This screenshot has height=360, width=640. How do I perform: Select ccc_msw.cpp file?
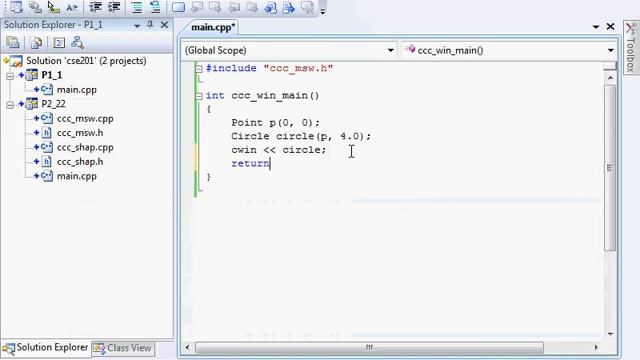[85, 119]
